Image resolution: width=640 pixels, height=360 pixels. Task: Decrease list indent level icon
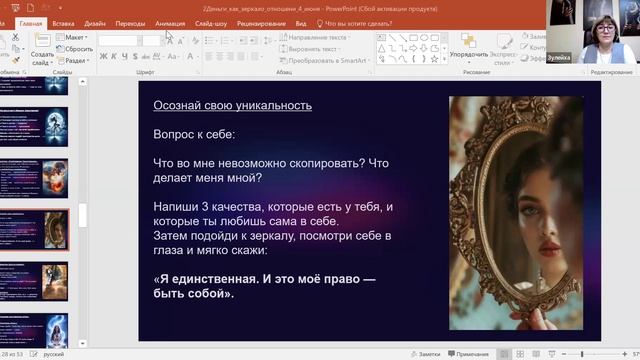(x=243, y=40)
